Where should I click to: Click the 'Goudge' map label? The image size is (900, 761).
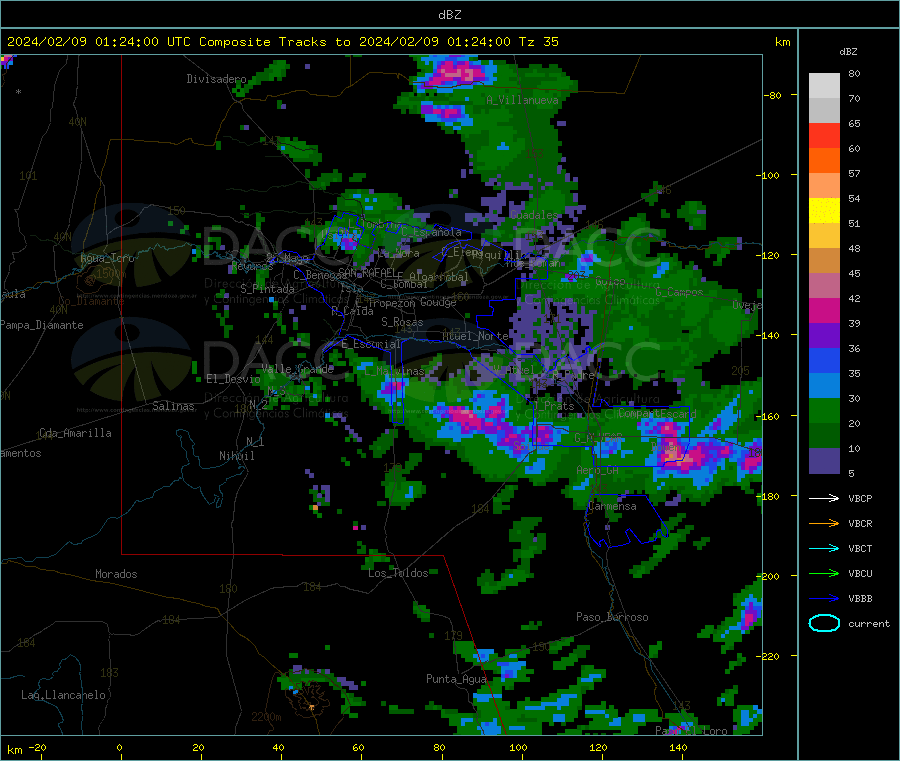pos(438,302)
